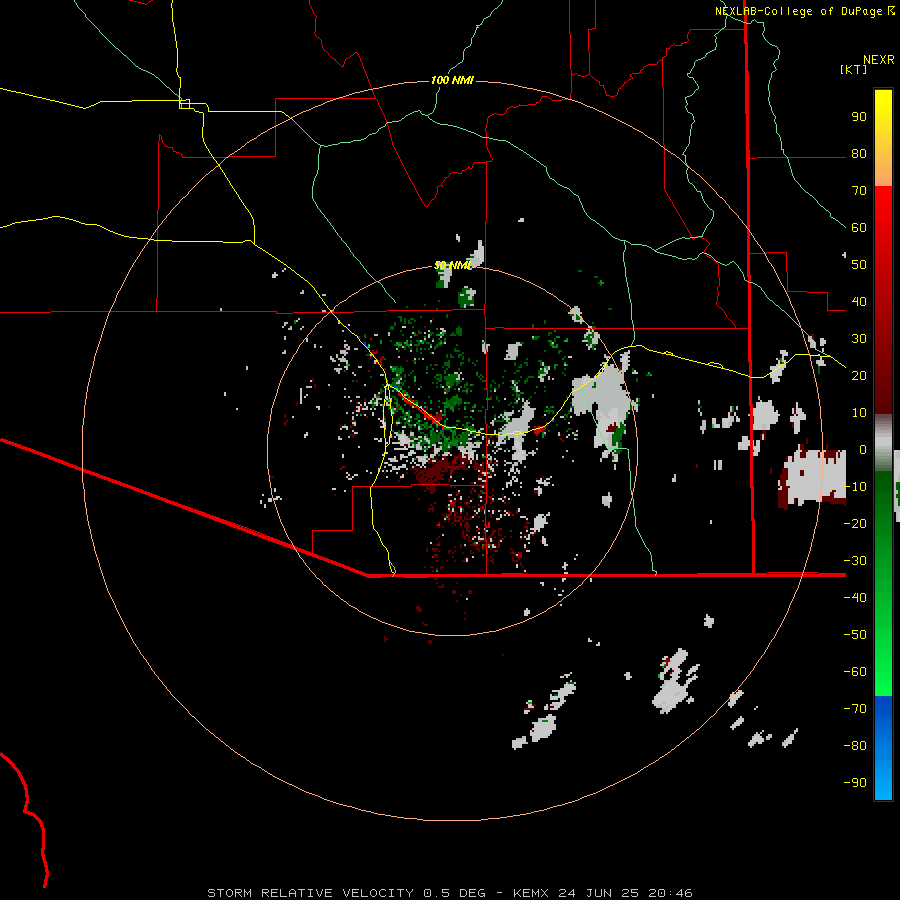The image size is (900, 900).
Task: Click the 90 value on the velocity scale
Action: click(859, 117)
